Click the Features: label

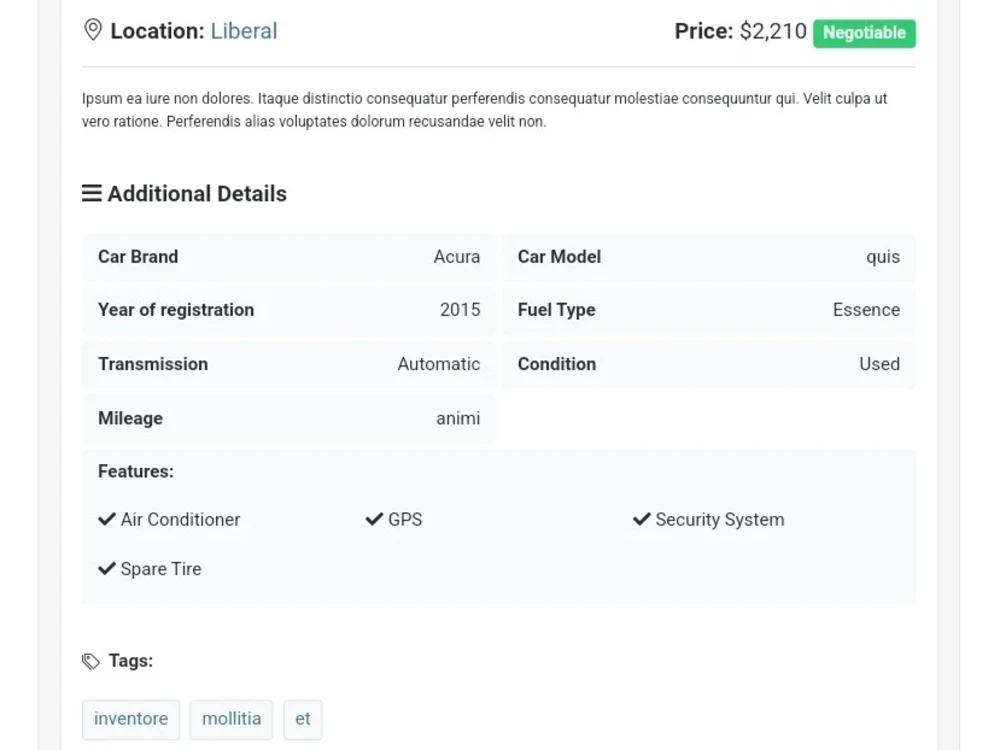136,471
